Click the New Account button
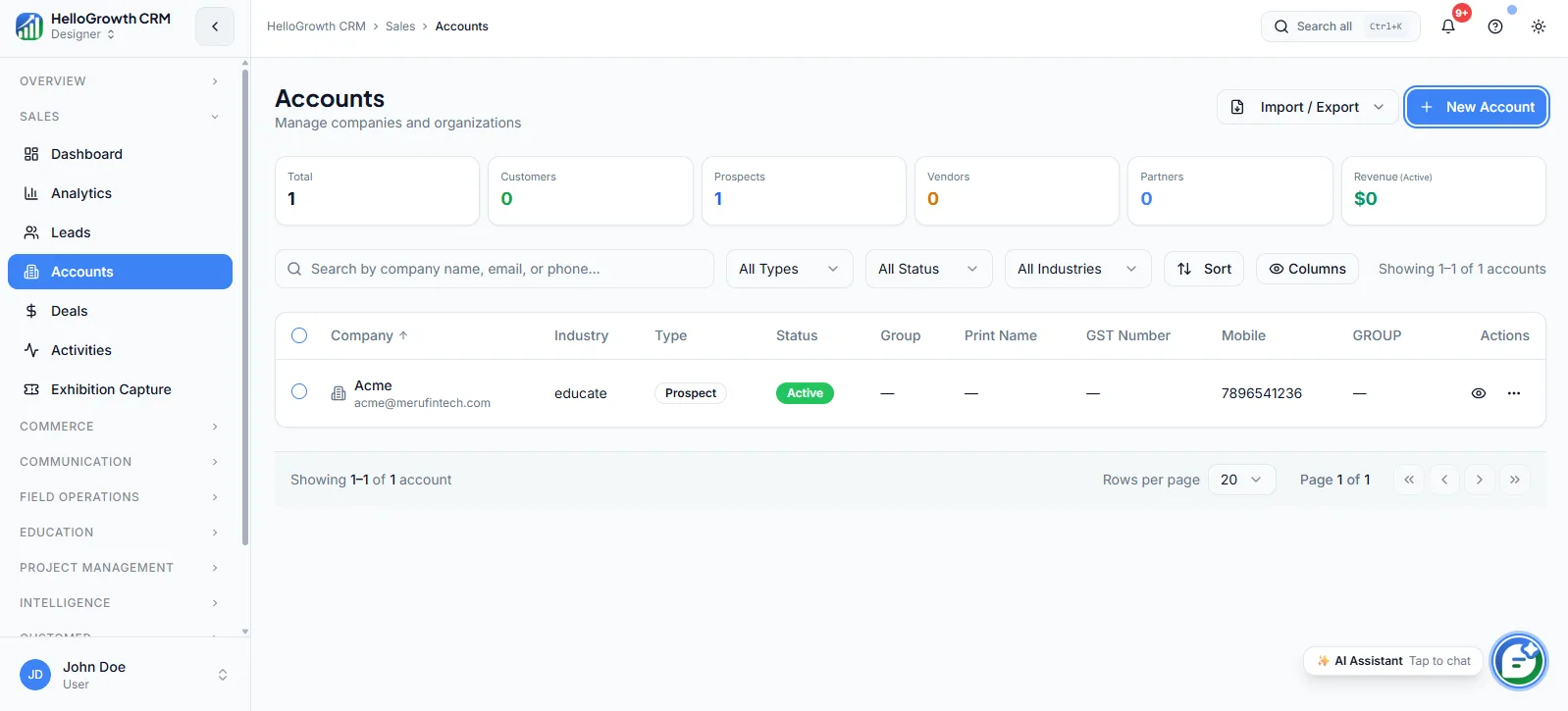Screen dimensions: 1568x711 point(1477,107)
